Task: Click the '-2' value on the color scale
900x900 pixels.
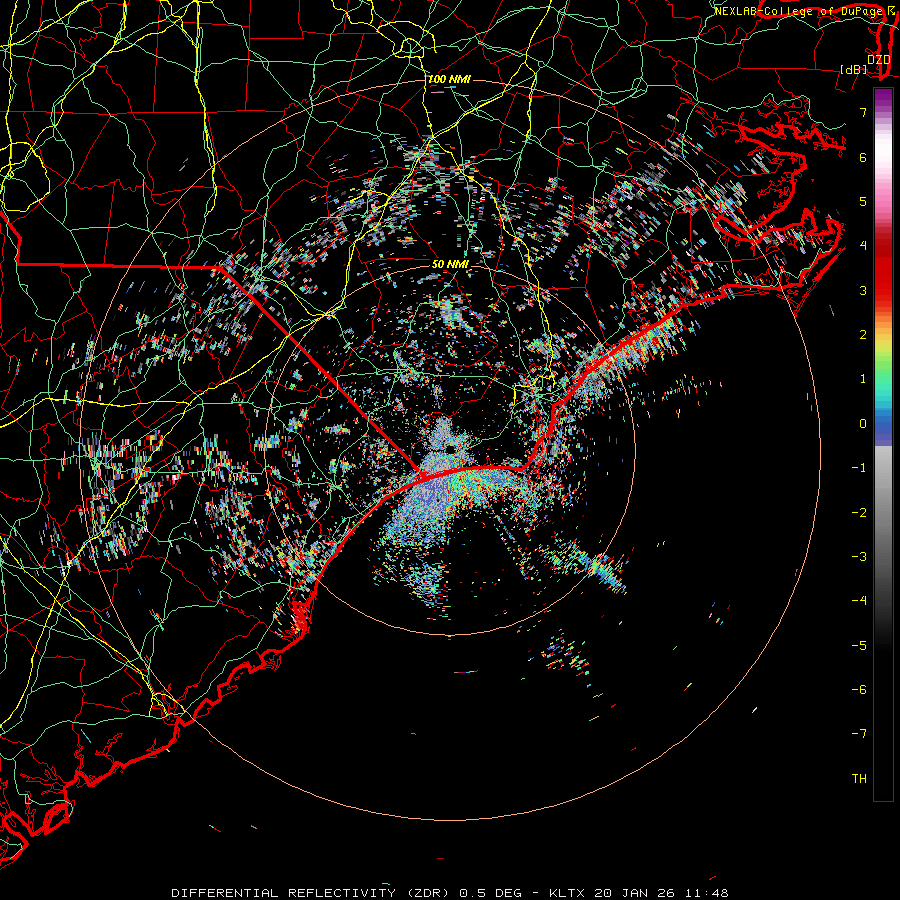Action: [859, 513]
